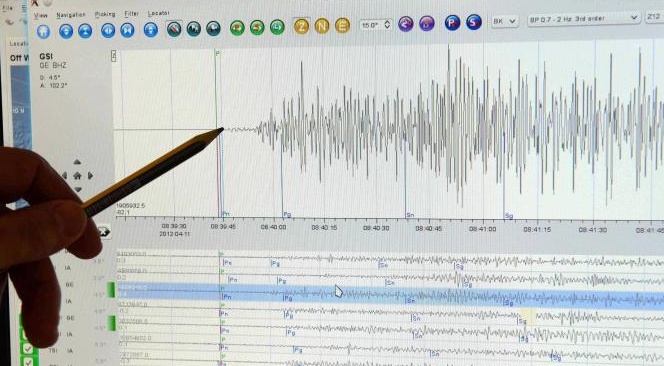Click the down arrow in navigation pad
Image resolution: width=664 pixels, height=366 pixels.
pos(77,189)
